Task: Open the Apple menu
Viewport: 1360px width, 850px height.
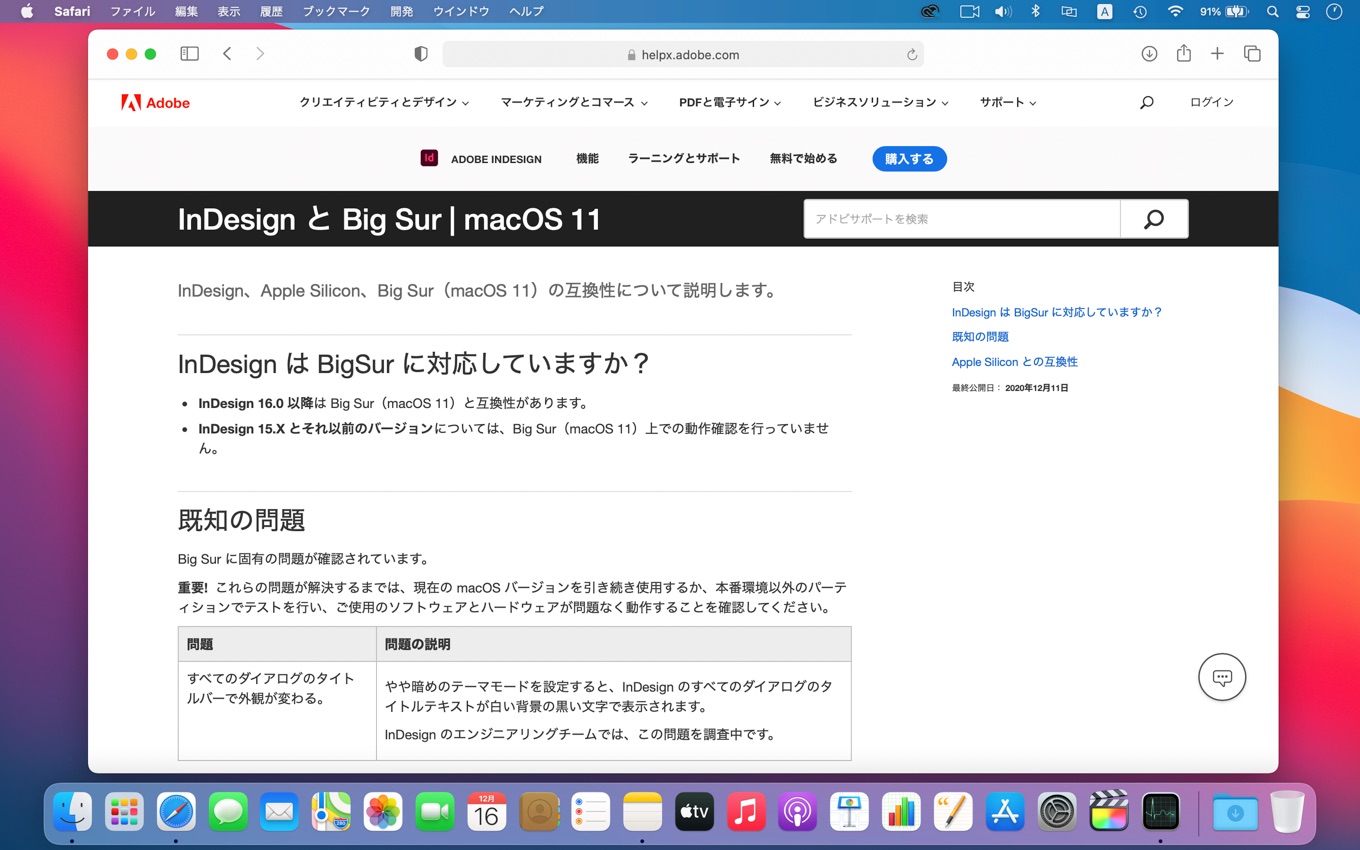Action: 27,12
